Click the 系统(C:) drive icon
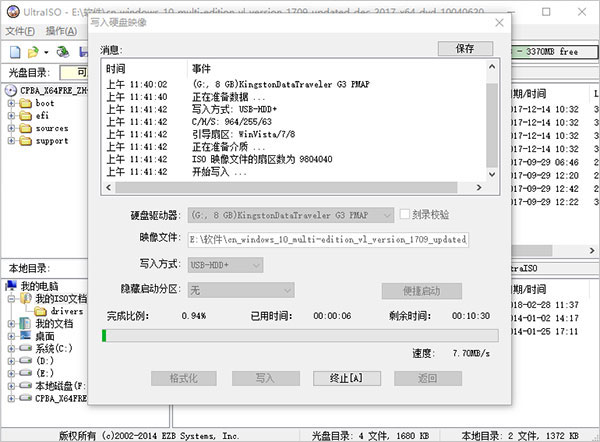The height and width of the screenshot is (442, 600). pyautogui.click(x=26, y=348)
